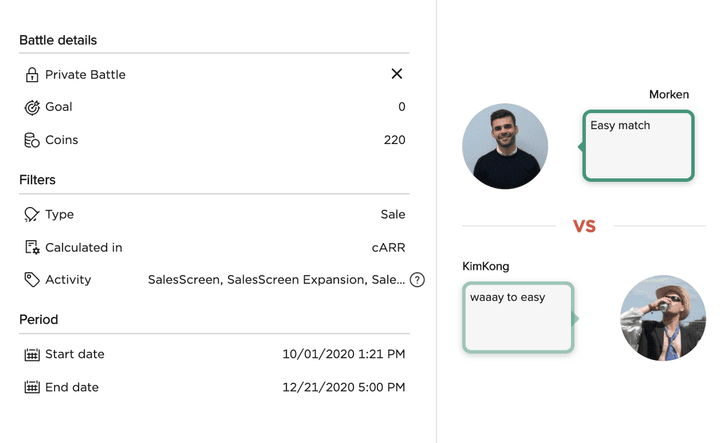Image resolution: width=720 pixels, height=443 pixels.
Task: Click the 'waaay to easy' message box
Action: pyautogui.click(x=518, y=318)
